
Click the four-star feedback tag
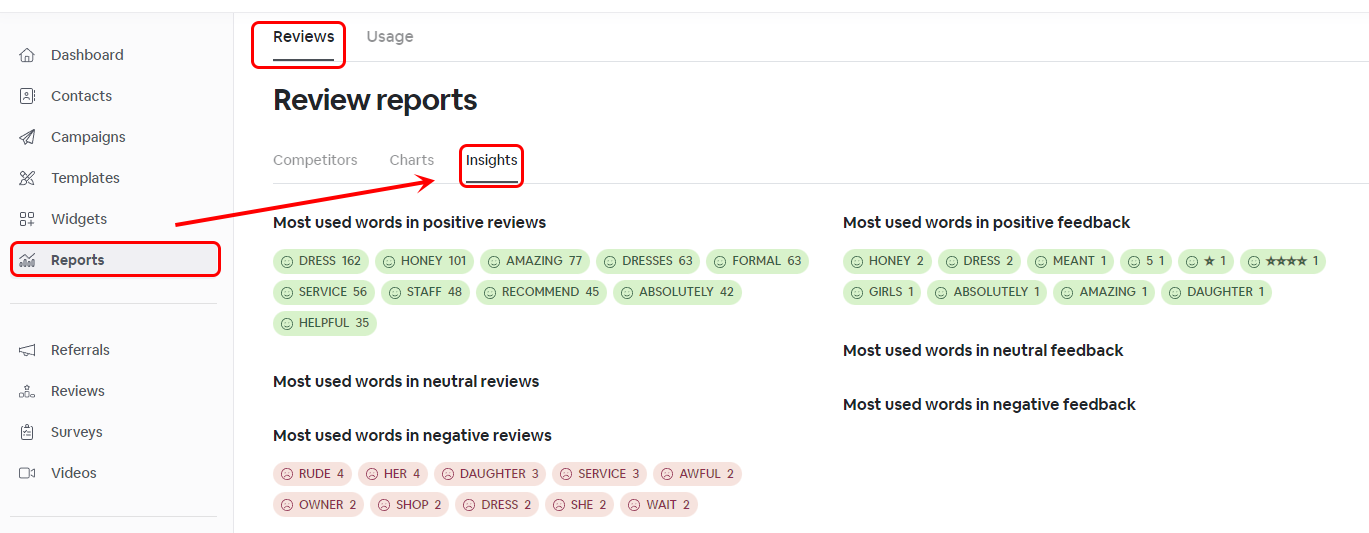(x=1282, y=261)
